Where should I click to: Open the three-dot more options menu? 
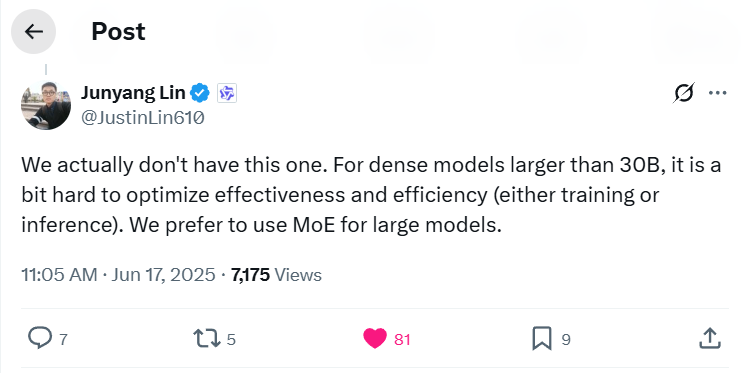717,93
